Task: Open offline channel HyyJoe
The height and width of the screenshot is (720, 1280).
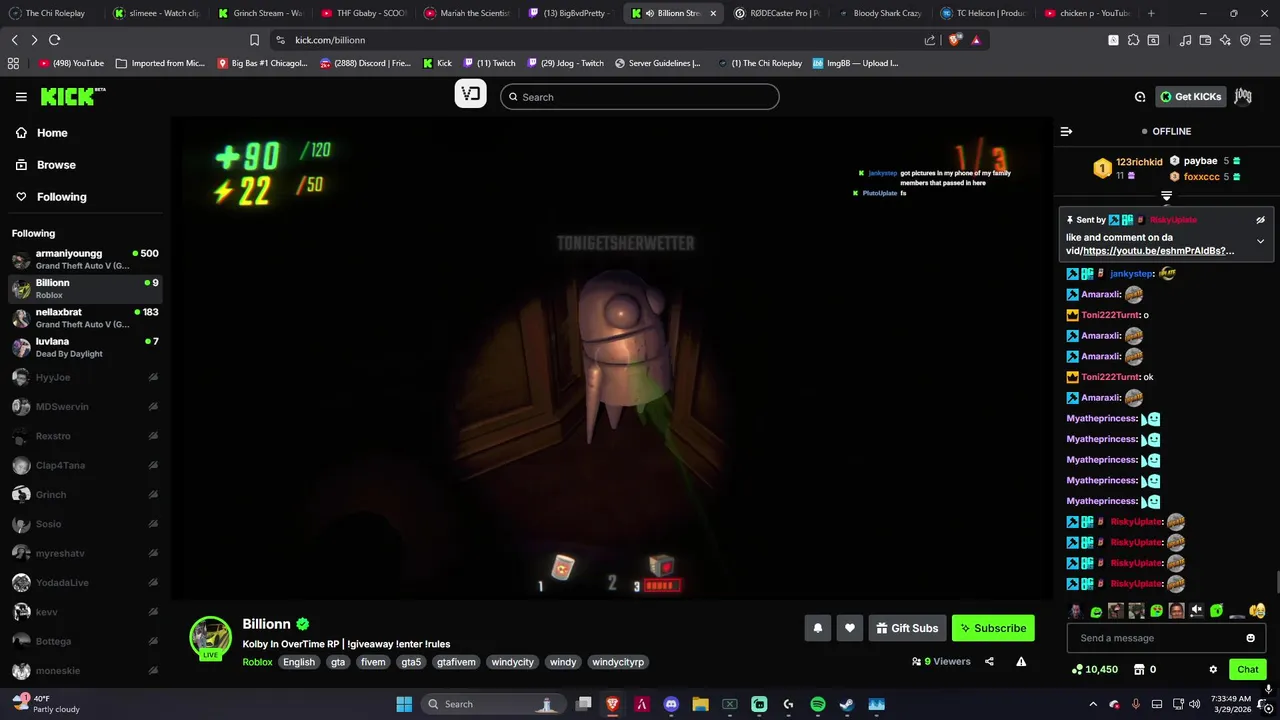Action: click(x=84, y=377)
